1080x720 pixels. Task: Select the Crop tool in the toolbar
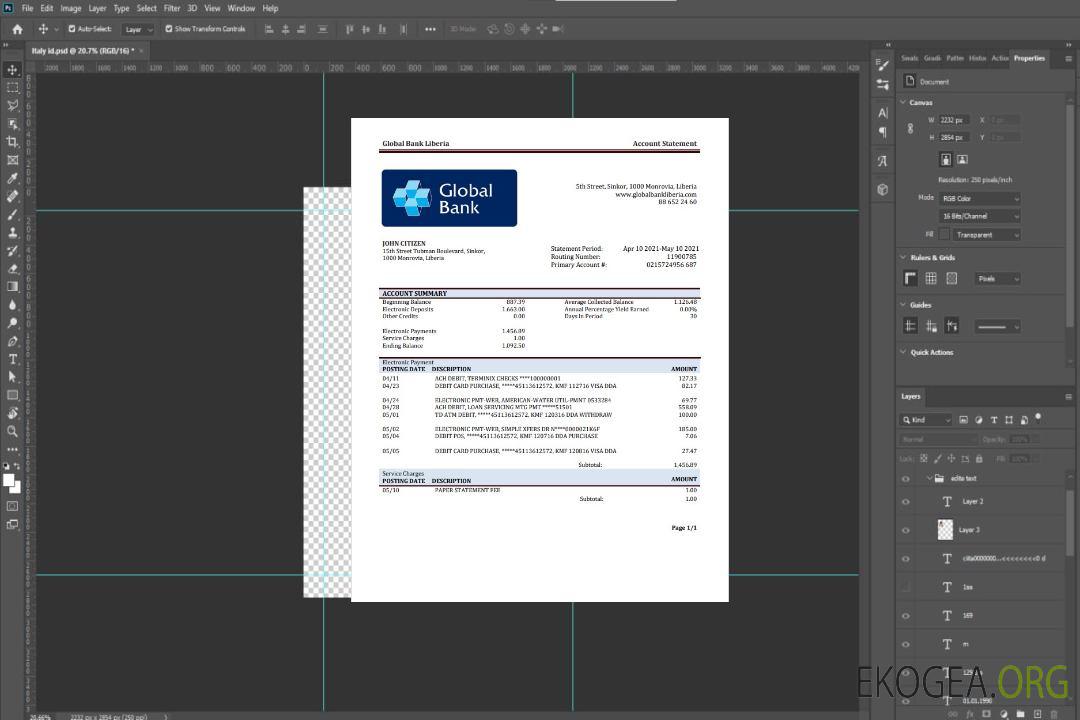pos(12,142)
